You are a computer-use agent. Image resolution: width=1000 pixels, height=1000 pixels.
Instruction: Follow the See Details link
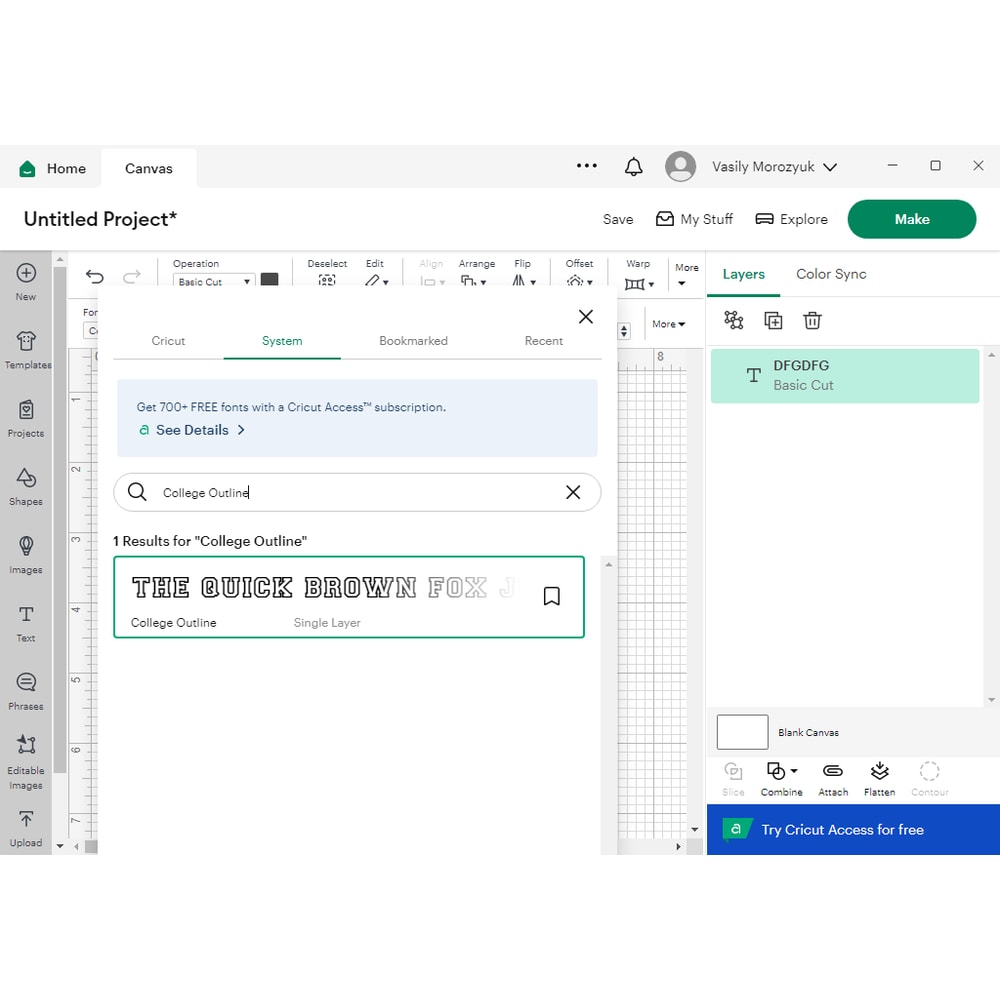(x=192, y=430)
